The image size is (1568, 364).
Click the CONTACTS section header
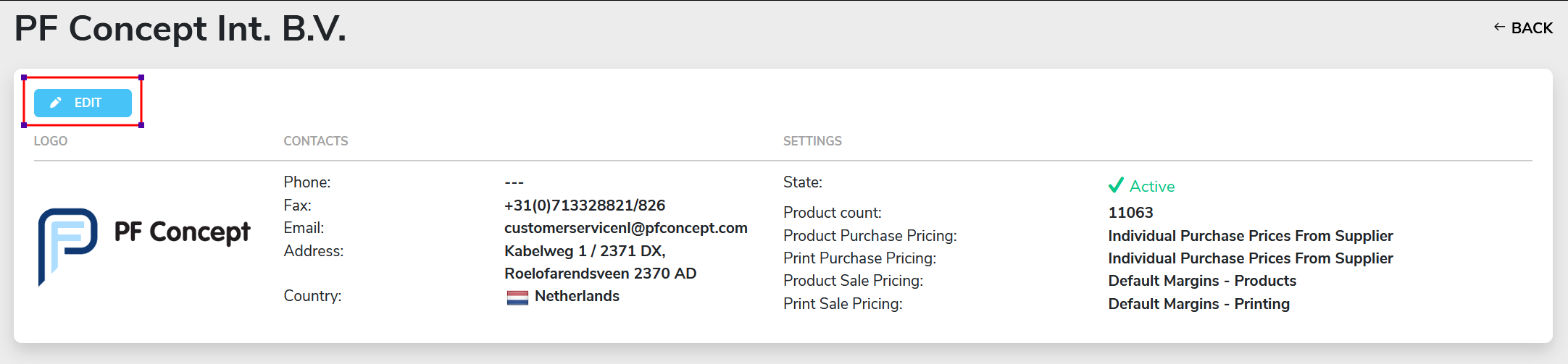pyautogui.click(x=316, y=141)
